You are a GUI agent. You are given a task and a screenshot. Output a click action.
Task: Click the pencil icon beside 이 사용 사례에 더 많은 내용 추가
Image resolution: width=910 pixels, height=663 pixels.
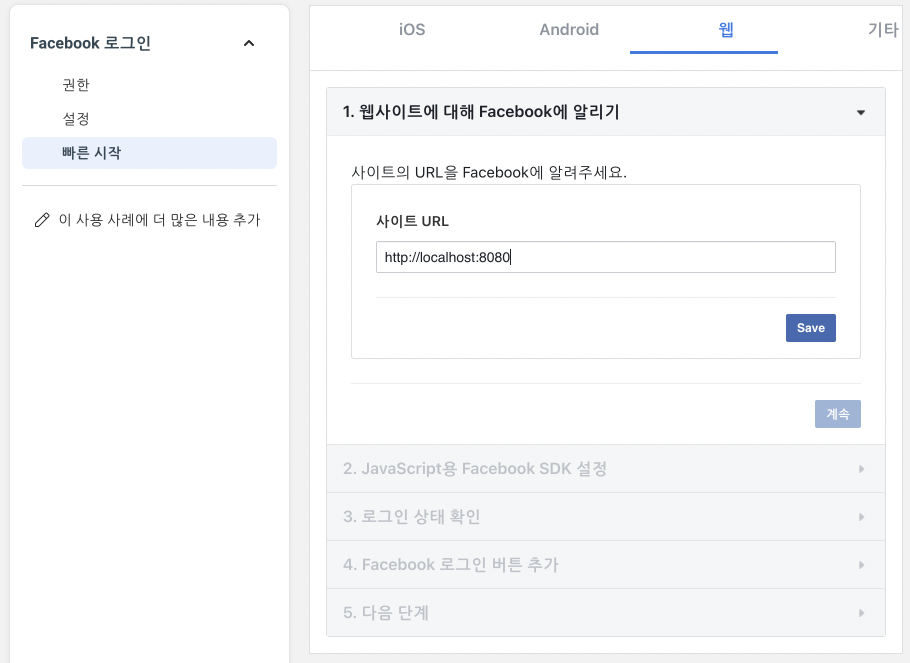(42, 220)
